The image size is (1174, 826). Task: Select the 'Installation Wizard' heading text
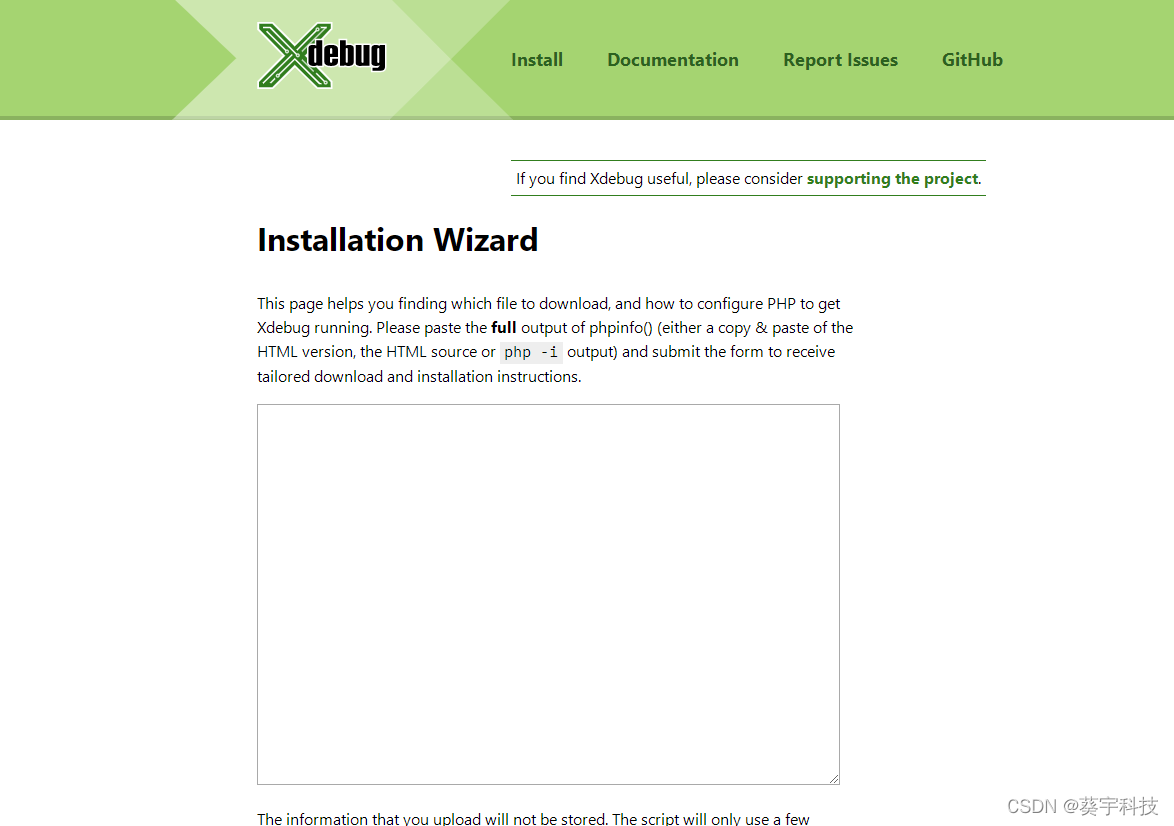(x=398, y=240)
